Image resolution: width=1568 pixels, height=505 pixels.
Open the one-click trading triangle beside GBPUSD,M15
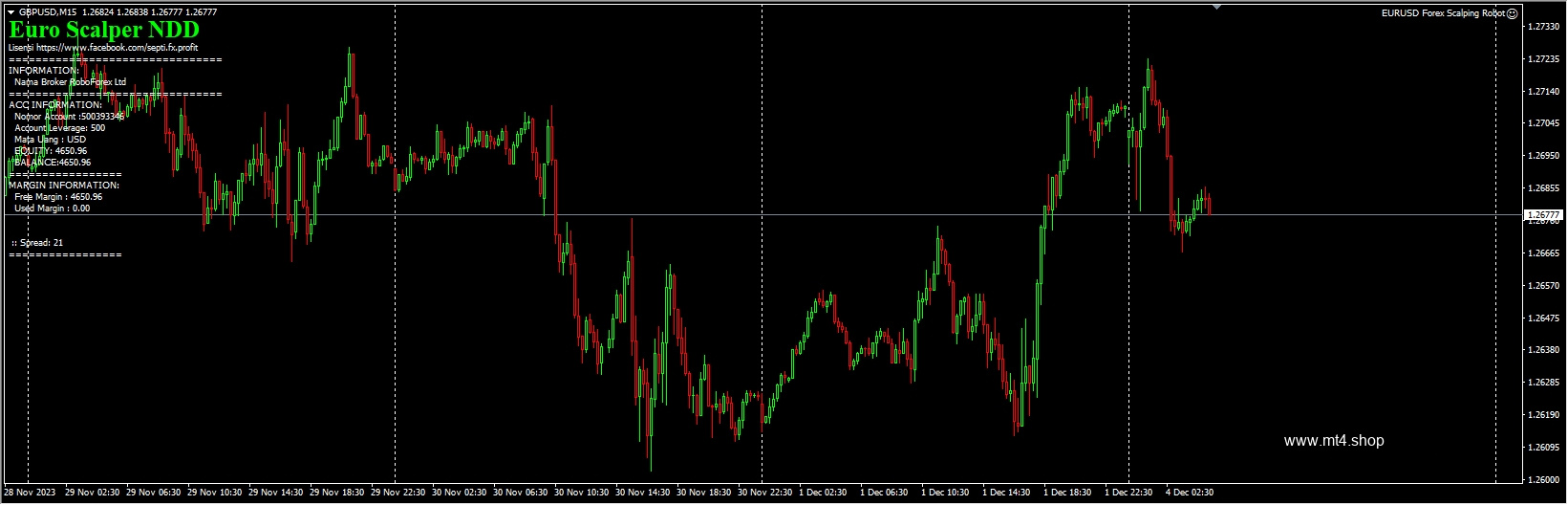click(11, 12)
